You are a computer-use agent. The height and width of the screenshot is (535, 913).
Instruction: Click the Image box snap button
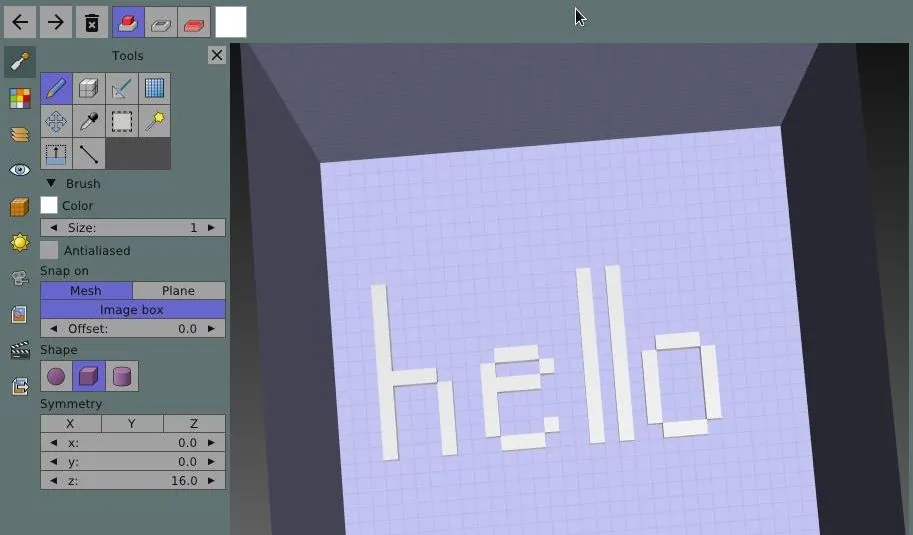click(132, 310)
